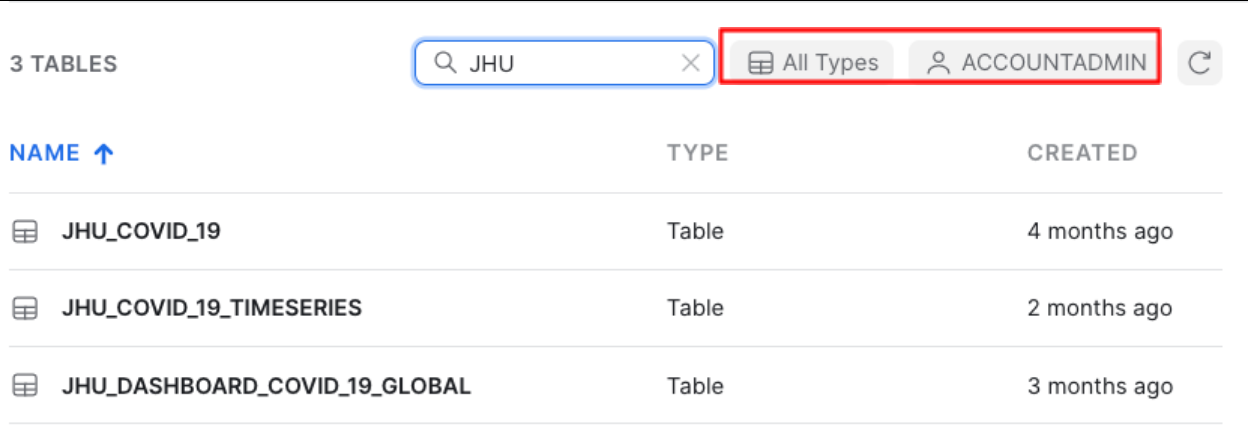This screenshot has height=432, width=1248.
Task: Open the JHU_COVID_19 table
Action: [141, 231]
